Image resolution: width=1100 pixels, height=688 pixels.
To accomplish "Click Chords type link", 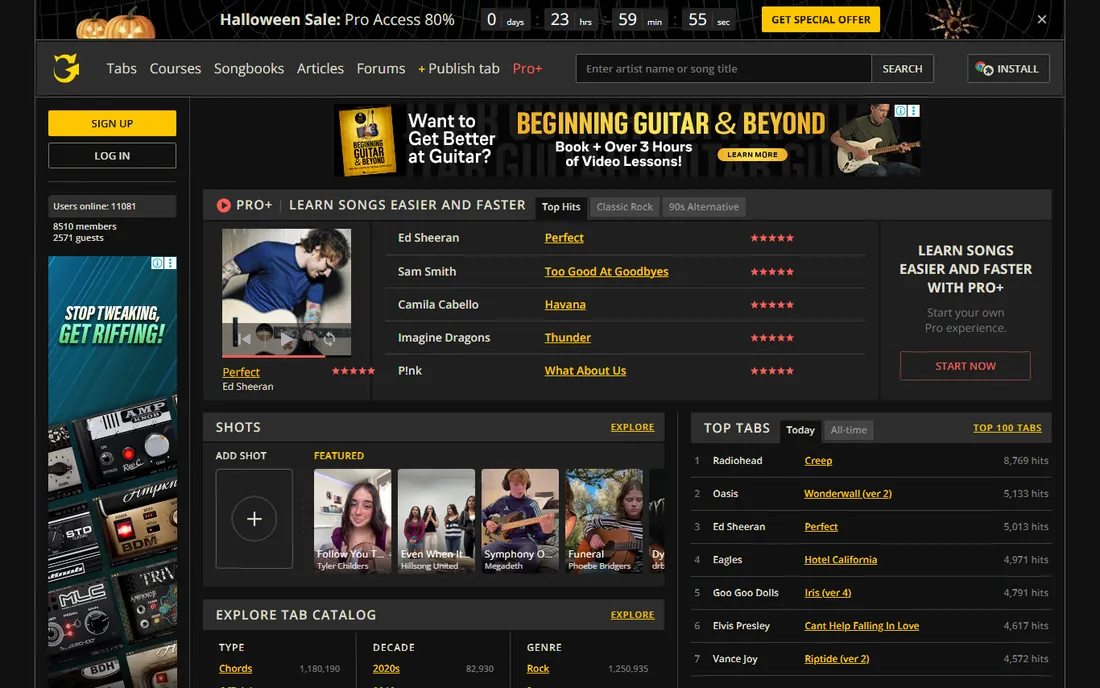I will click(235, 668).
